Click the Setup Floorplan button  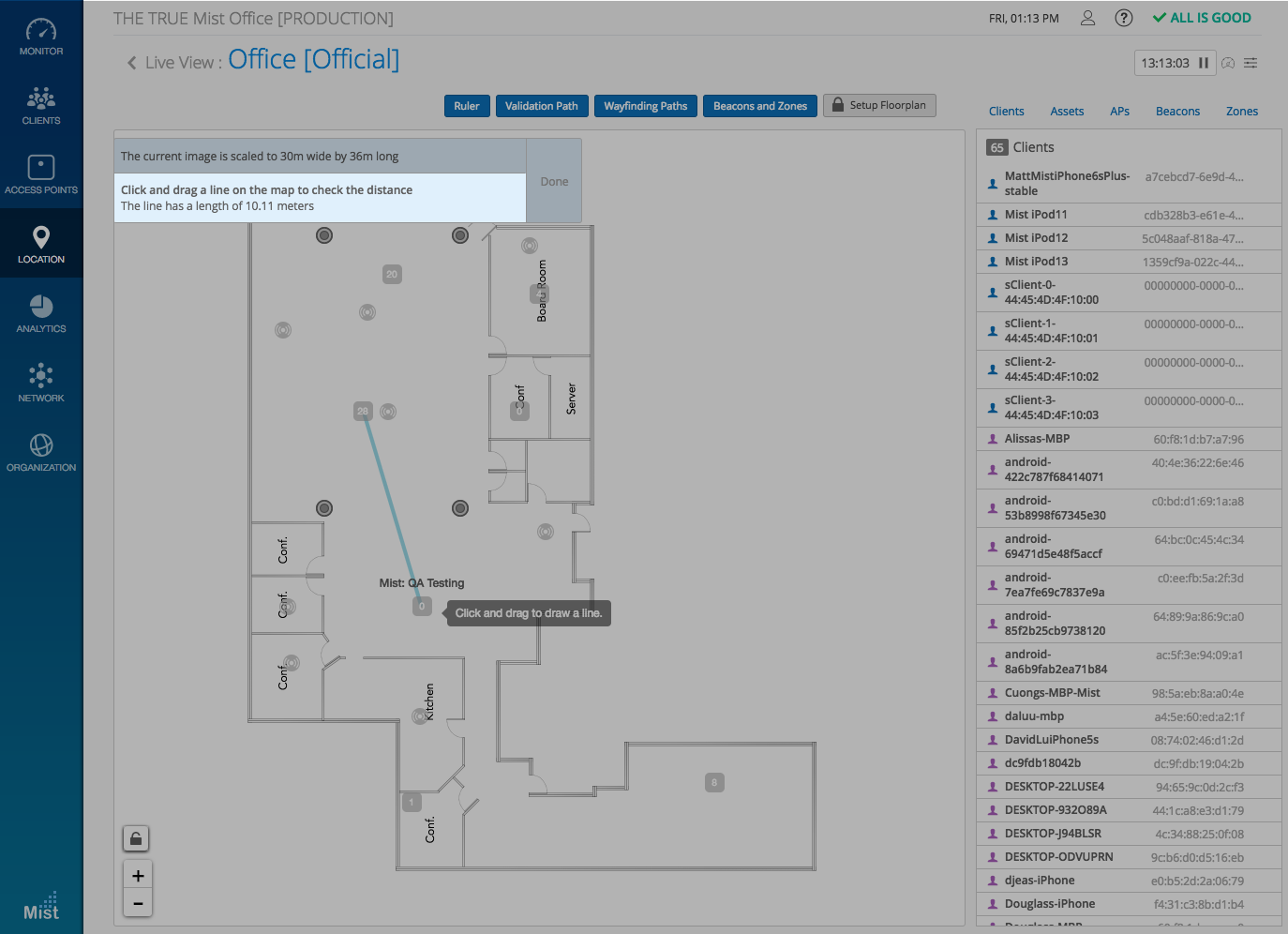tap(879, 105)
